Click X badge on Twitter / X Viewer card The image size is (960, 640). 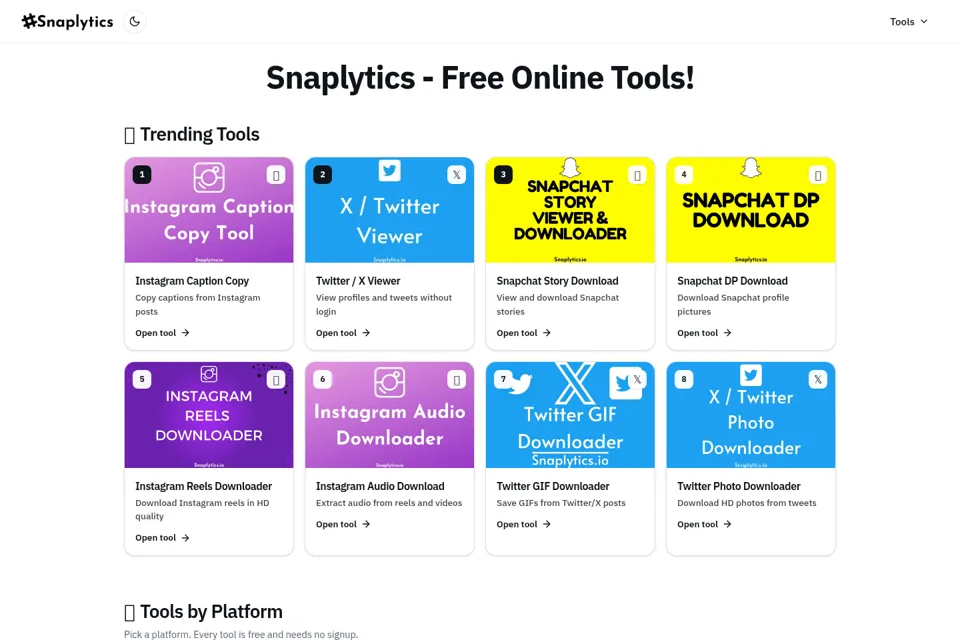pos(457,175)
